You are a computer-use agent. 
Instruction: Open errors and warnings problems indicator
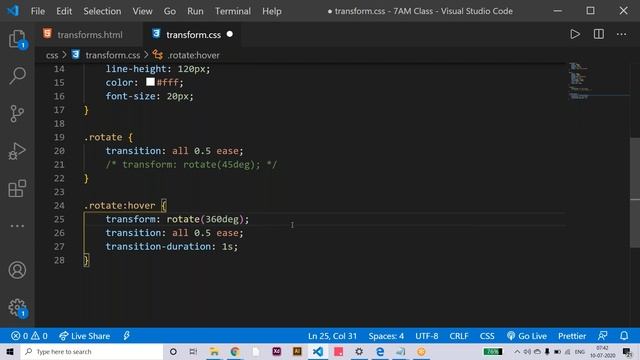point(29,336)
